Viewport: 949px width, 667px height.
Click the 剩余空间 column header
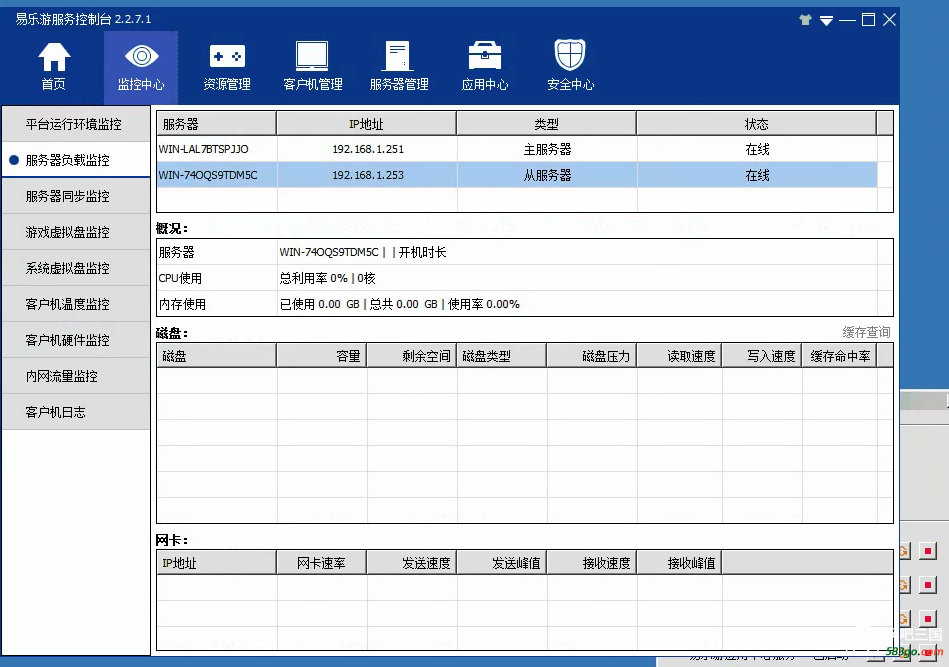coord(412,356)
